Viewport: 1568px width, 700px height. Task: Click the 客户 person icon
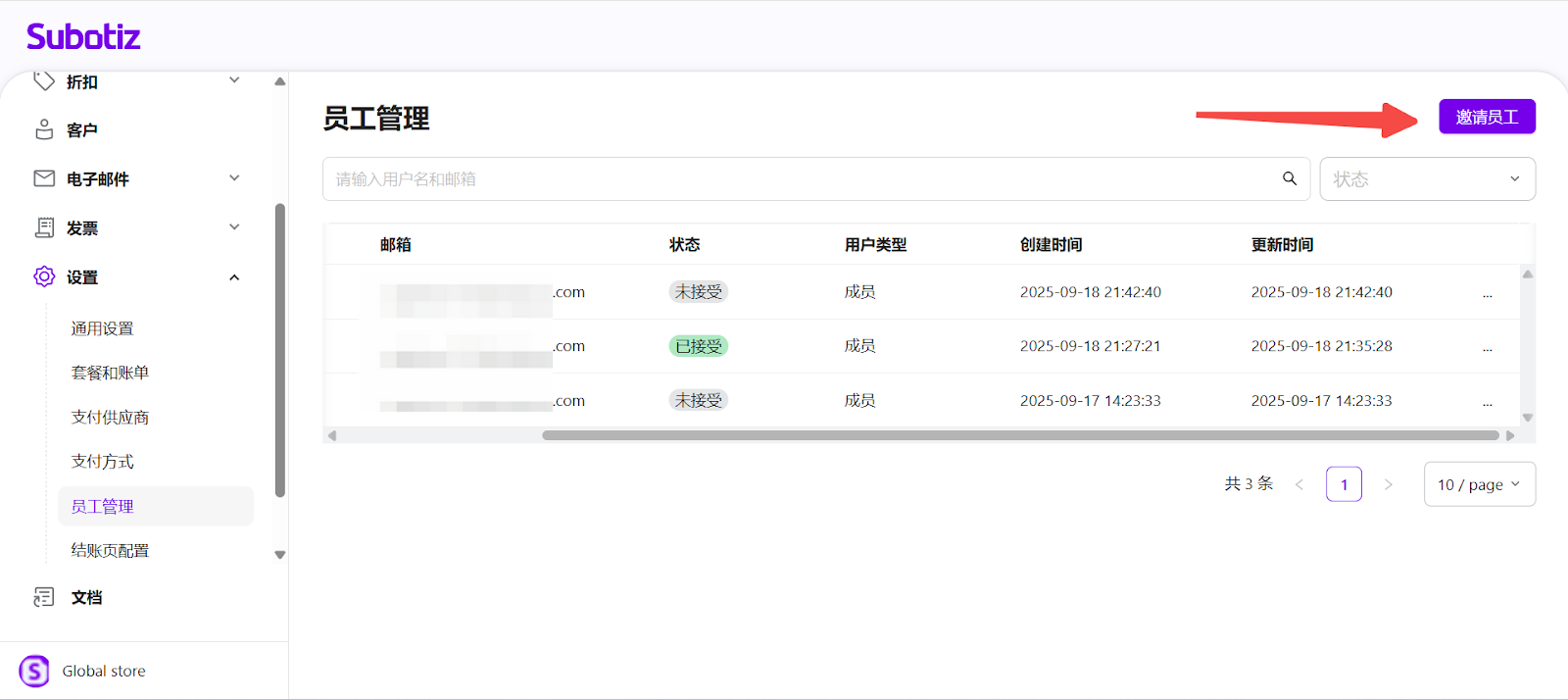pos(44,129)
